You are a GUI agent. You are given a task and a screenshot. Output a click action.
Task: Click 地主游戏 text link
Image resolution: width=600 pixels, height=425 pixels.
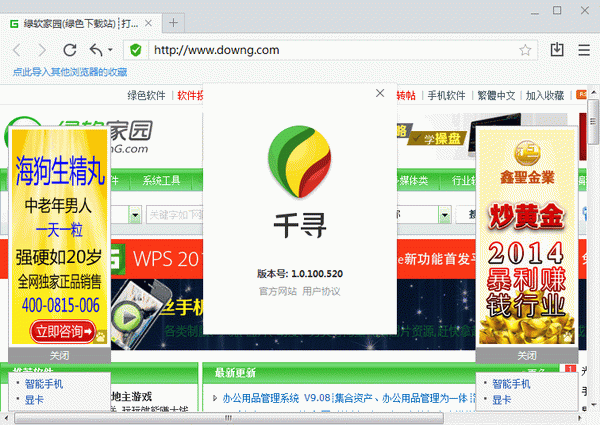click(131, 397)
